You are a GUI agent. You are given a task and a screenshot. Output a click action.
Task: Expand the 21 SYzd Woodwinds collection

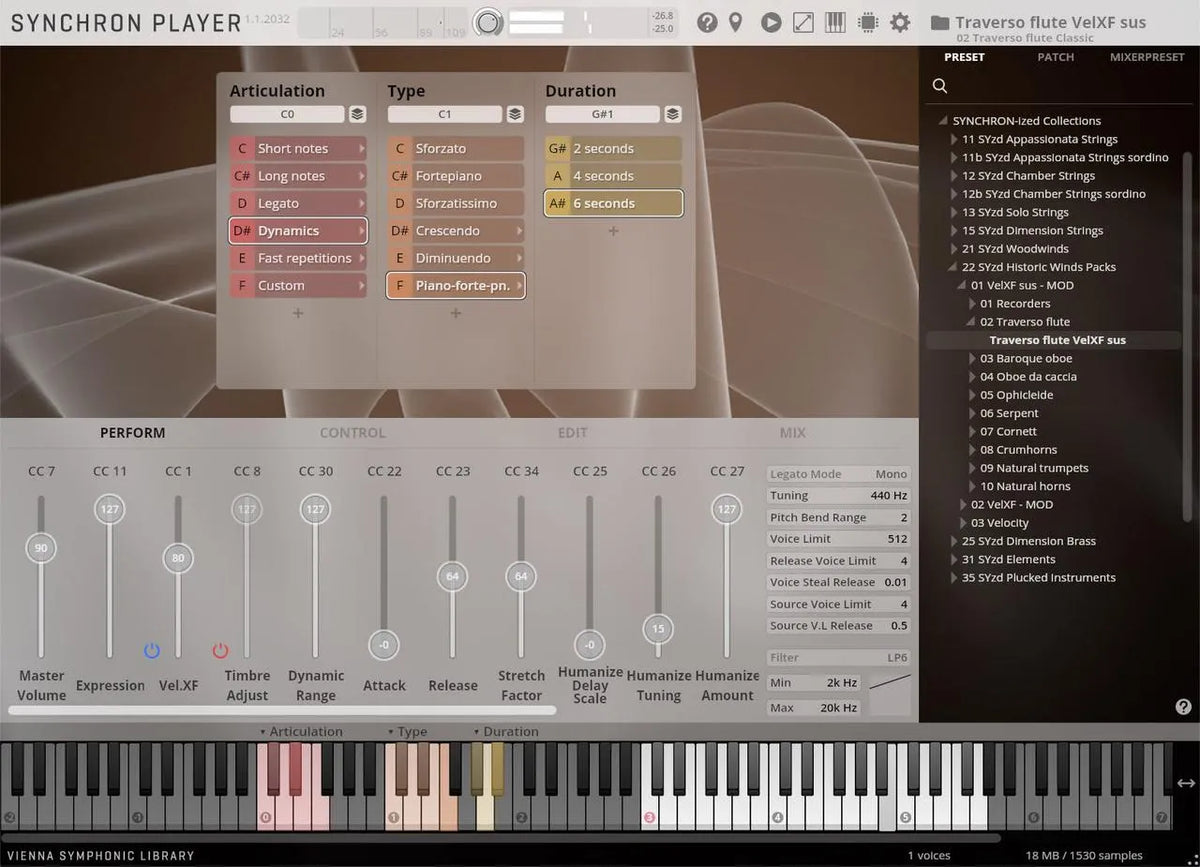(954, 249)
